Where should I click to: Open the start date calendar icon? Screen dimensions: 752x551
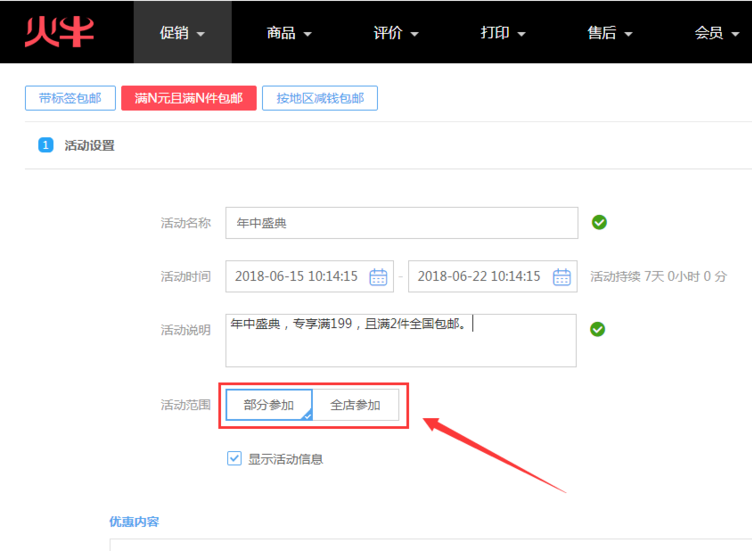click(378, 277)
